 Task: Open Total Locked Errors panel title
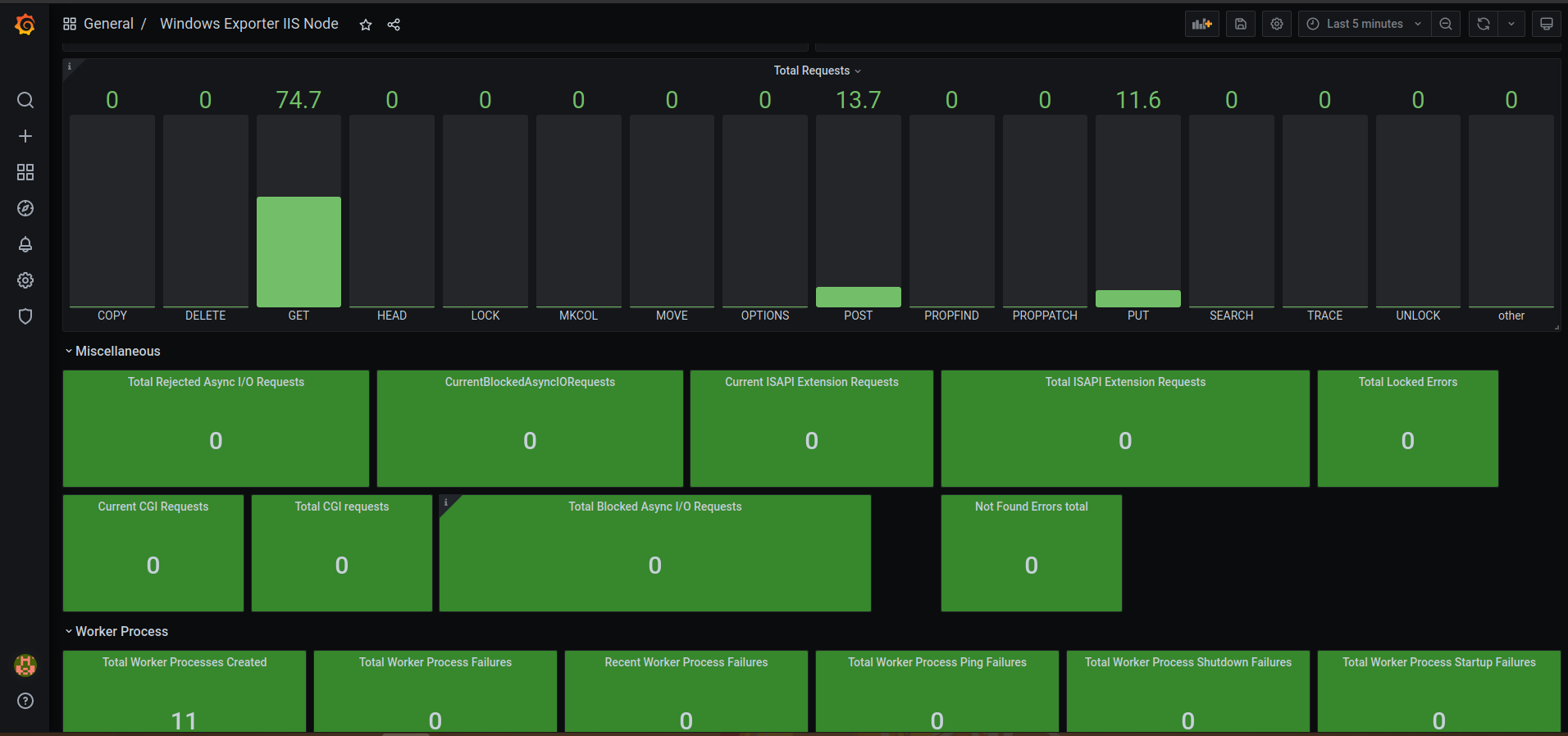click(x=1408, y=382)
